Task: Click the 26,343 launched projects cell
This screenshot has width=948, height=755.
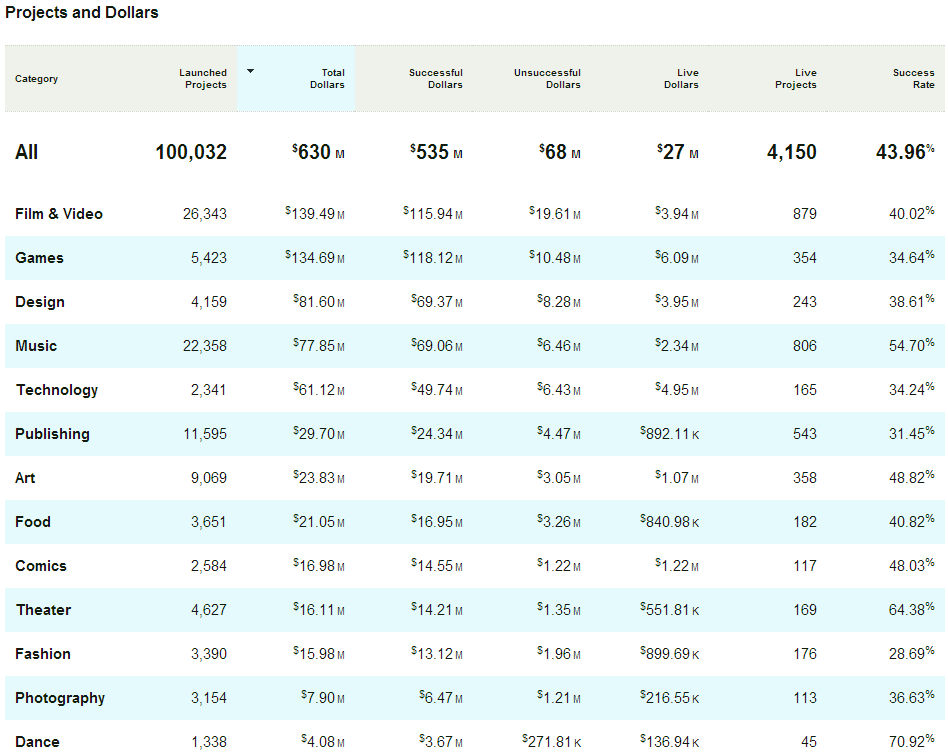Action: tap(205, 214)
